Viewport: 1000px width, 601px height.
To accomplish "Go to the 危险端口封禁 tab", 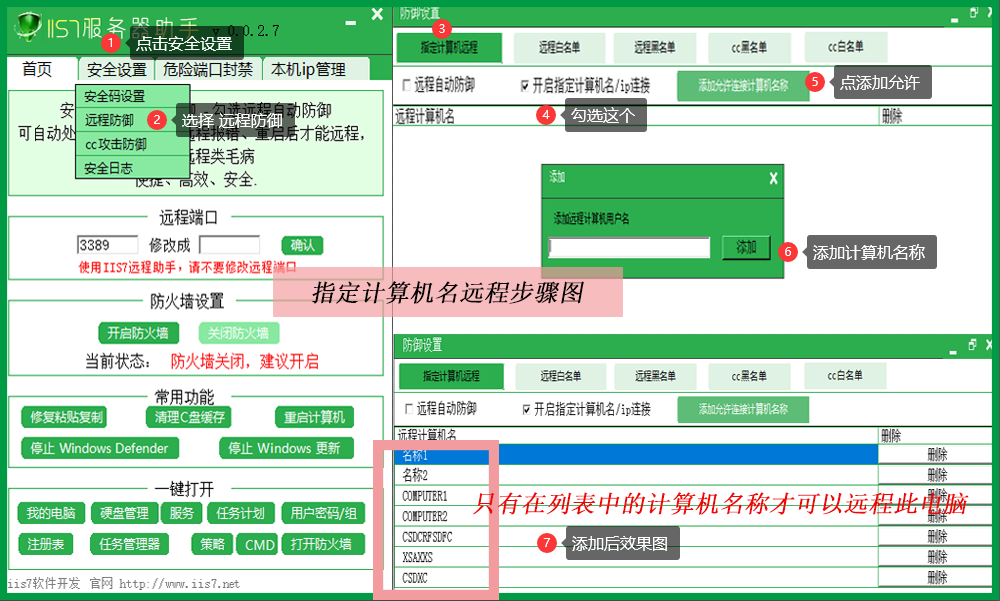I will point(208,69).
